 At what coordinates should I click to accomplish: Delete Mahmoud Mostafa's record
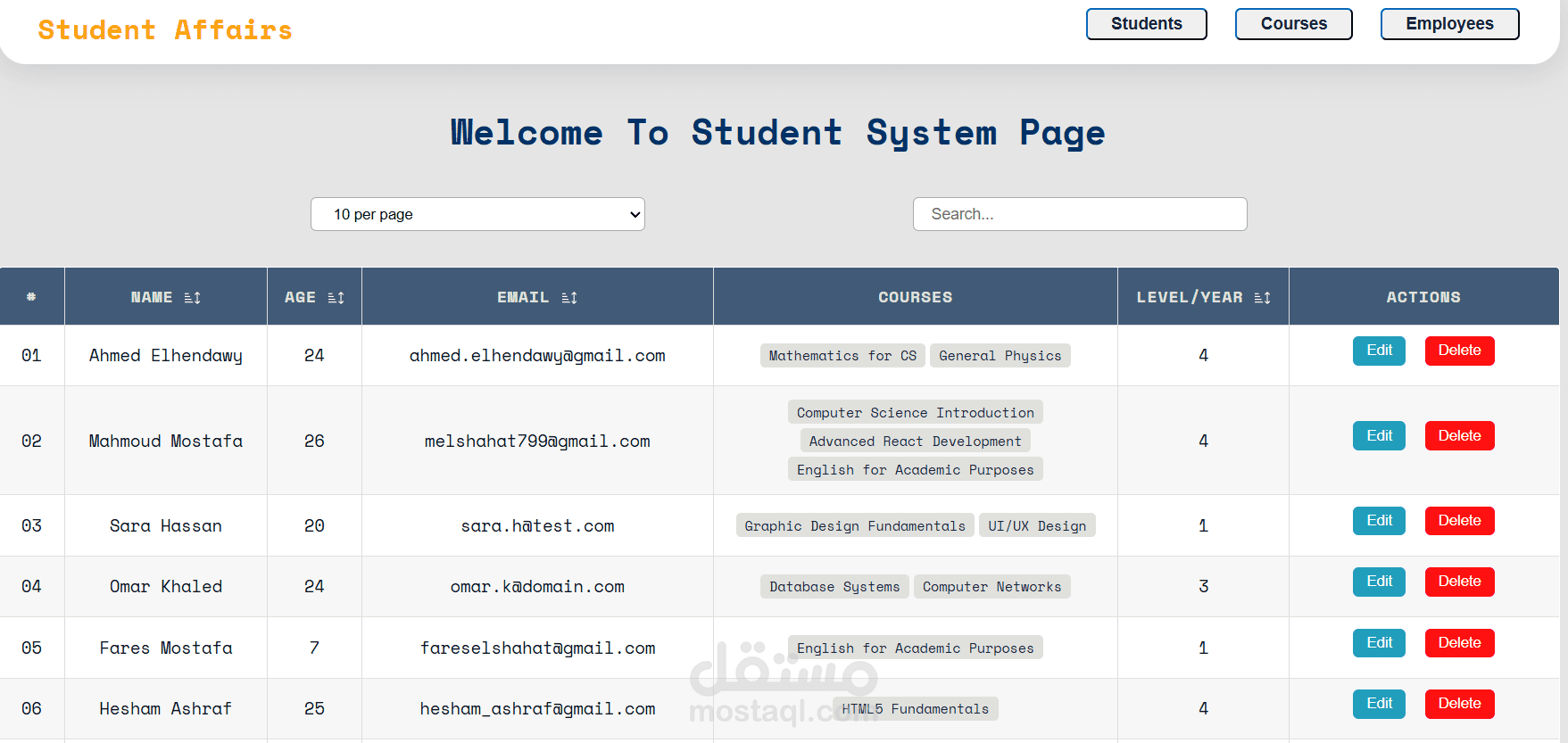(x=1459, y=436)
